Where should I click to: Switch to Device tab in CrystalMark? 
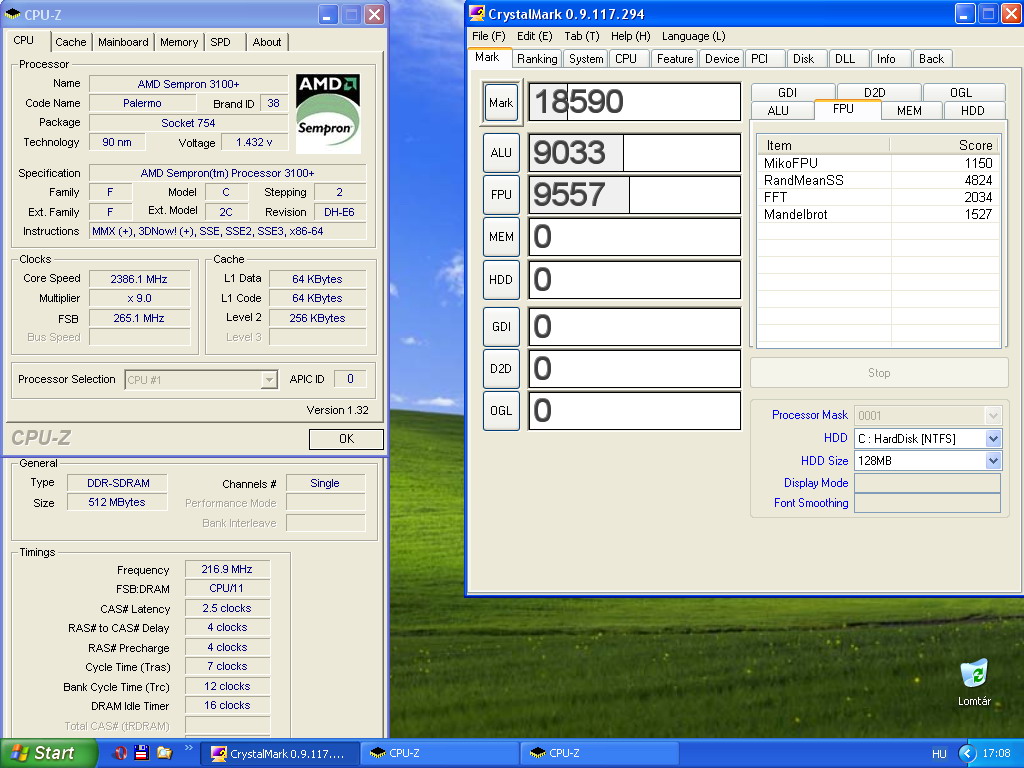click(722, 59)
